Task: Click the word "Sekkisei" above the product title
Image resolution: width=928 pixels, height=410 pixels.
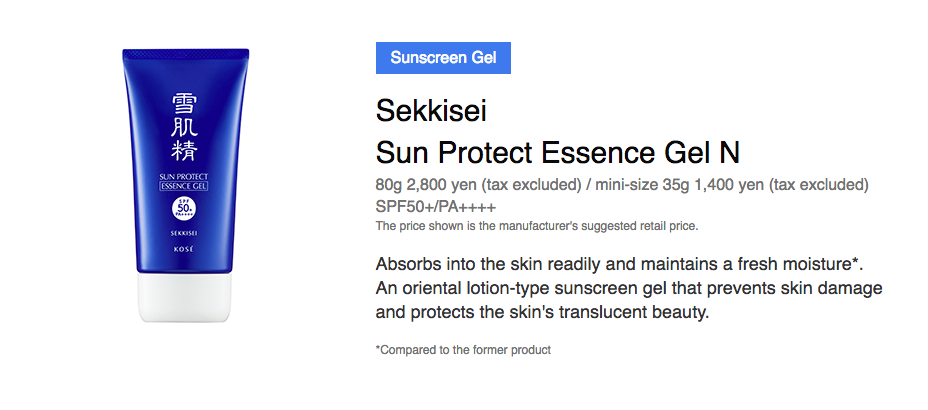Action: click(x=430, y=110)
